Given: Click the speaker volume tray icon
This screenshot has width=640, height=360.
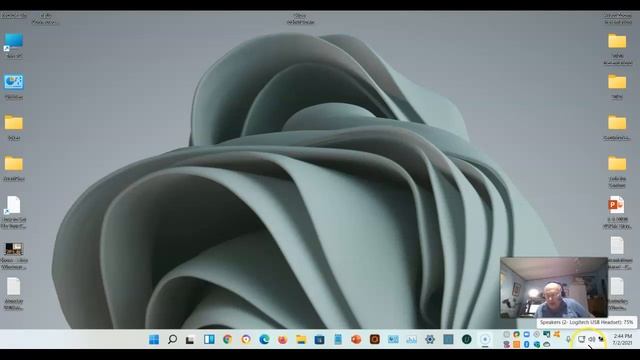Looking at the screenshot, I should click(591, 339).
